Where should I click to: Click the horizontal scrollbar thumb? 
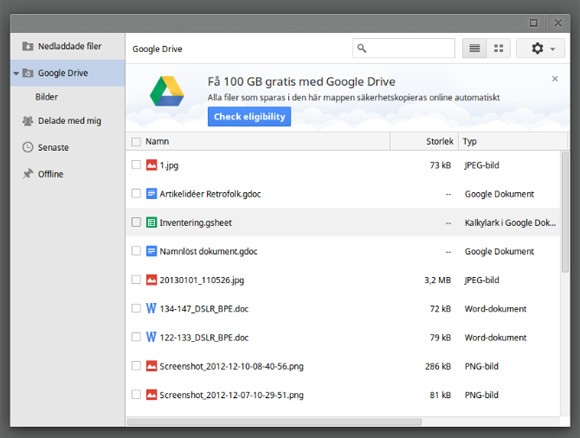click(274, 422)
